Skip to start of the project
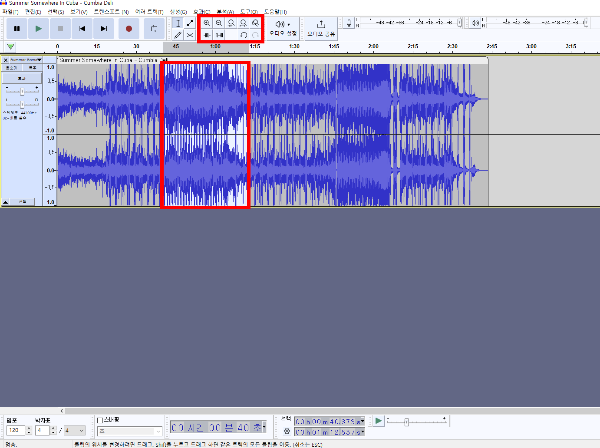 82,28
